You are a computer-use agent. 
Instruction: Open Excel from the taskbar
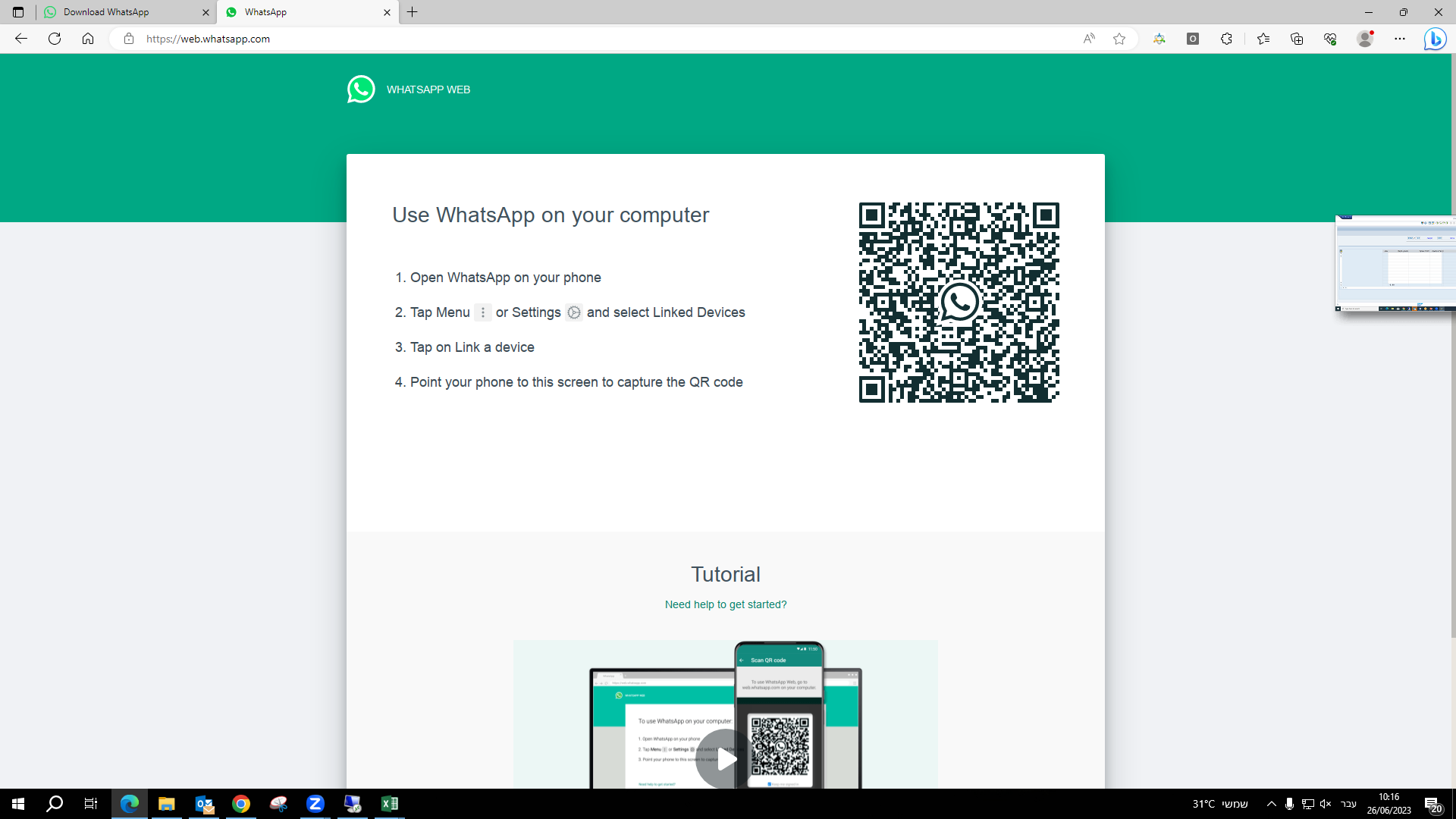tap(389, 804)
